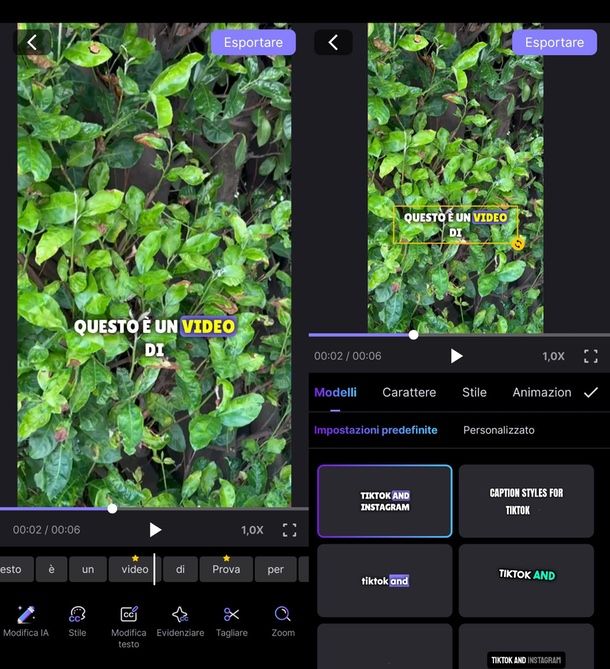
Task: Tap the back arrow in the right screen
Action: [x=333, y=42]
